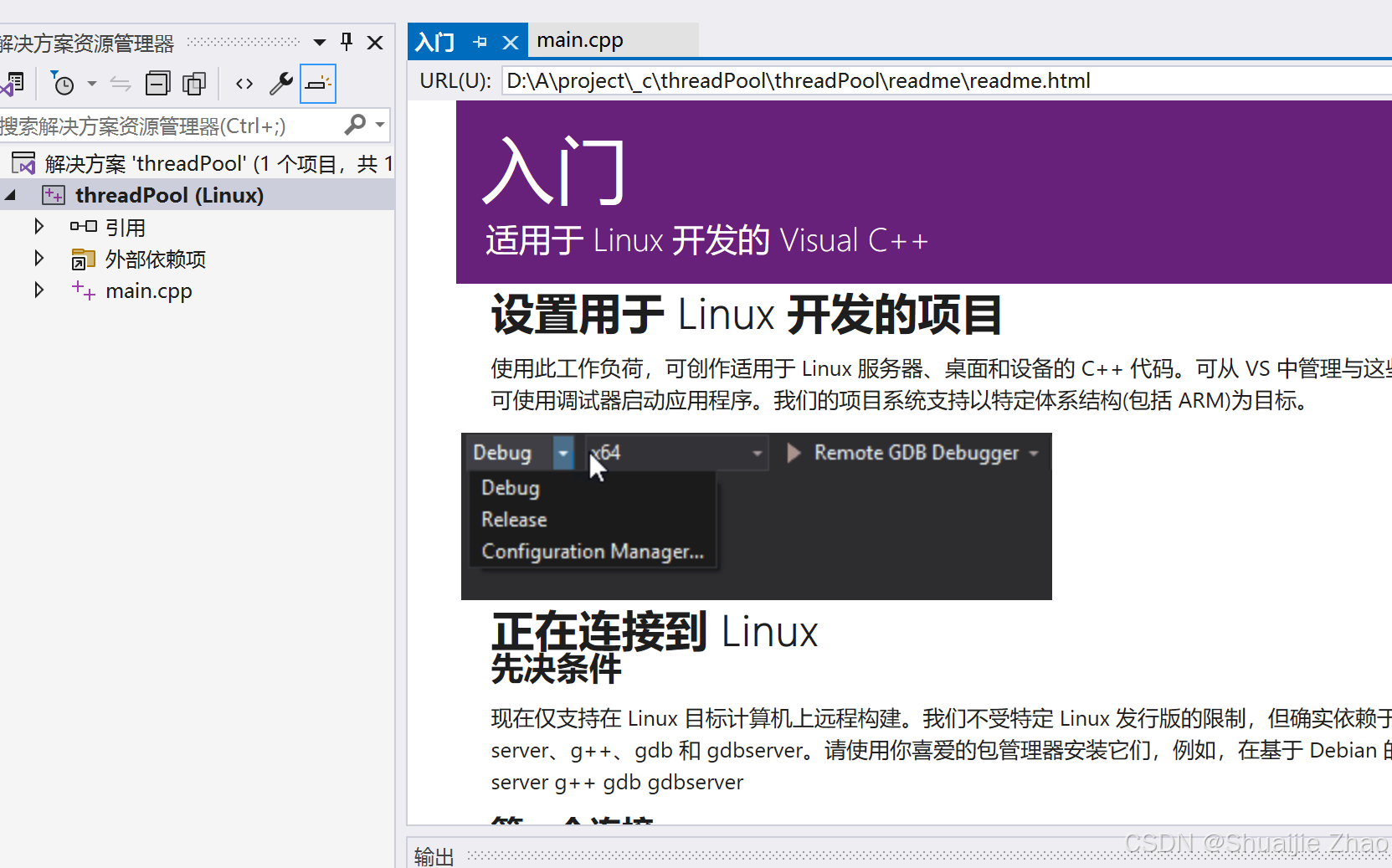Click the URL address field

click(947, 81)
